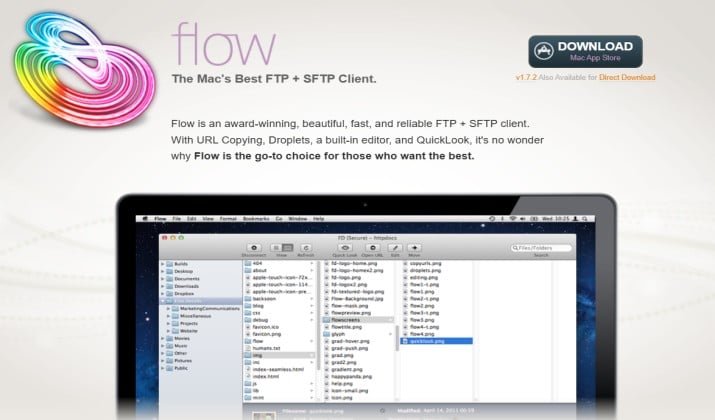This screenshot has width=715, height=420.
Task: Click the glyph folder icon
Action: 326,334
